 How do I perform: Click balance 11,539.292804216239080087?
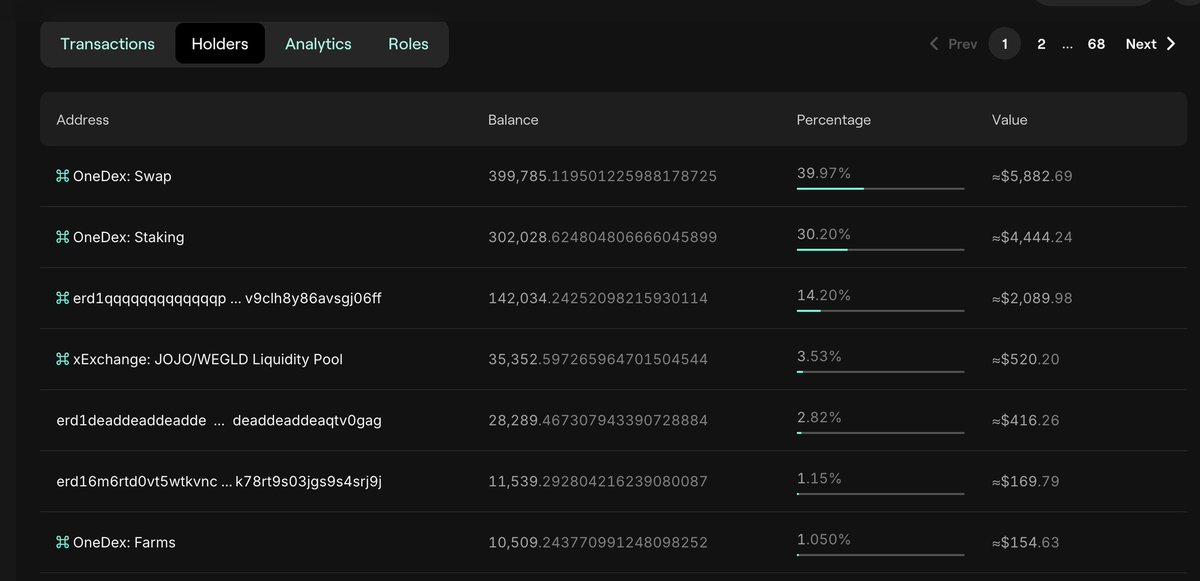tap(598, 481)
